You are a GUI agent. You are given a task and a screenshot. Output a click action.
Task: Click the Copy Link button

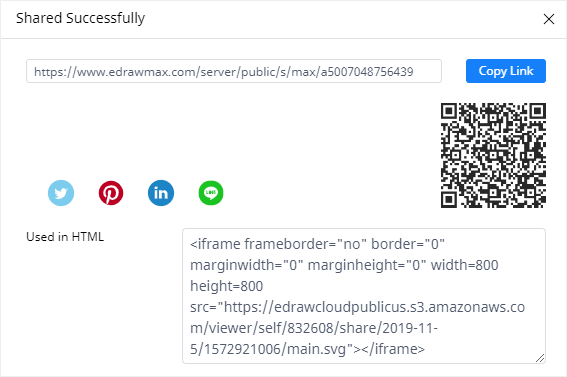[506, 71]
